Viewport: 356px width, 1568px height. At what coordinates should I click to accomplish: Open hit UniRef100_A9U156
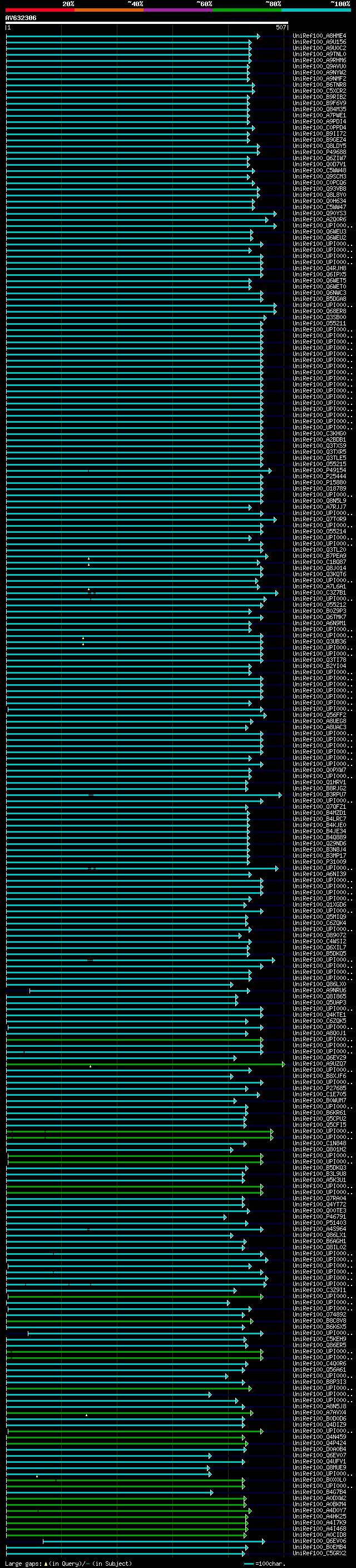pyautogui.click(x=319, y=42)
